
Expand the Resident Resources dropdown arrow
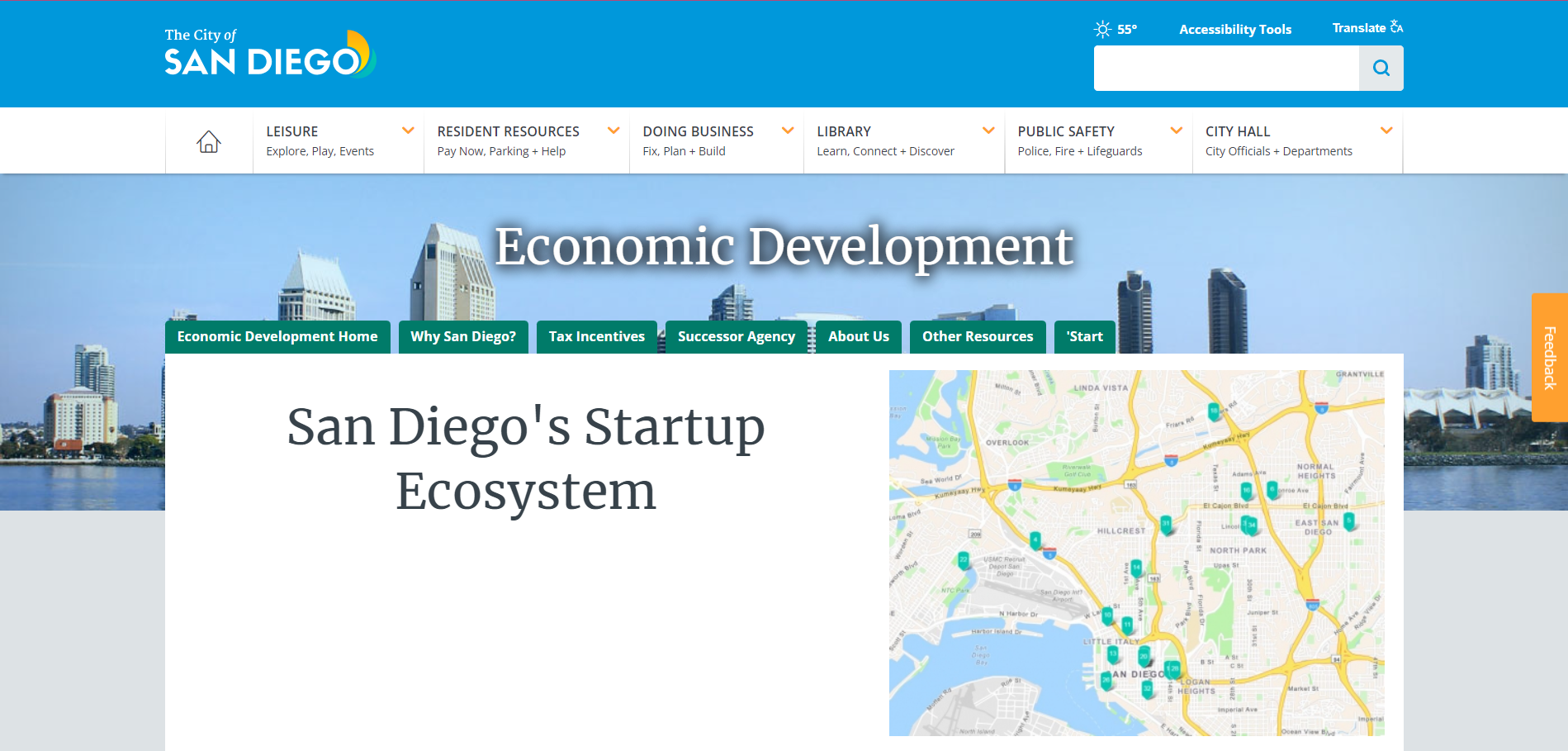pyautogui.click(x=613, y=131)
